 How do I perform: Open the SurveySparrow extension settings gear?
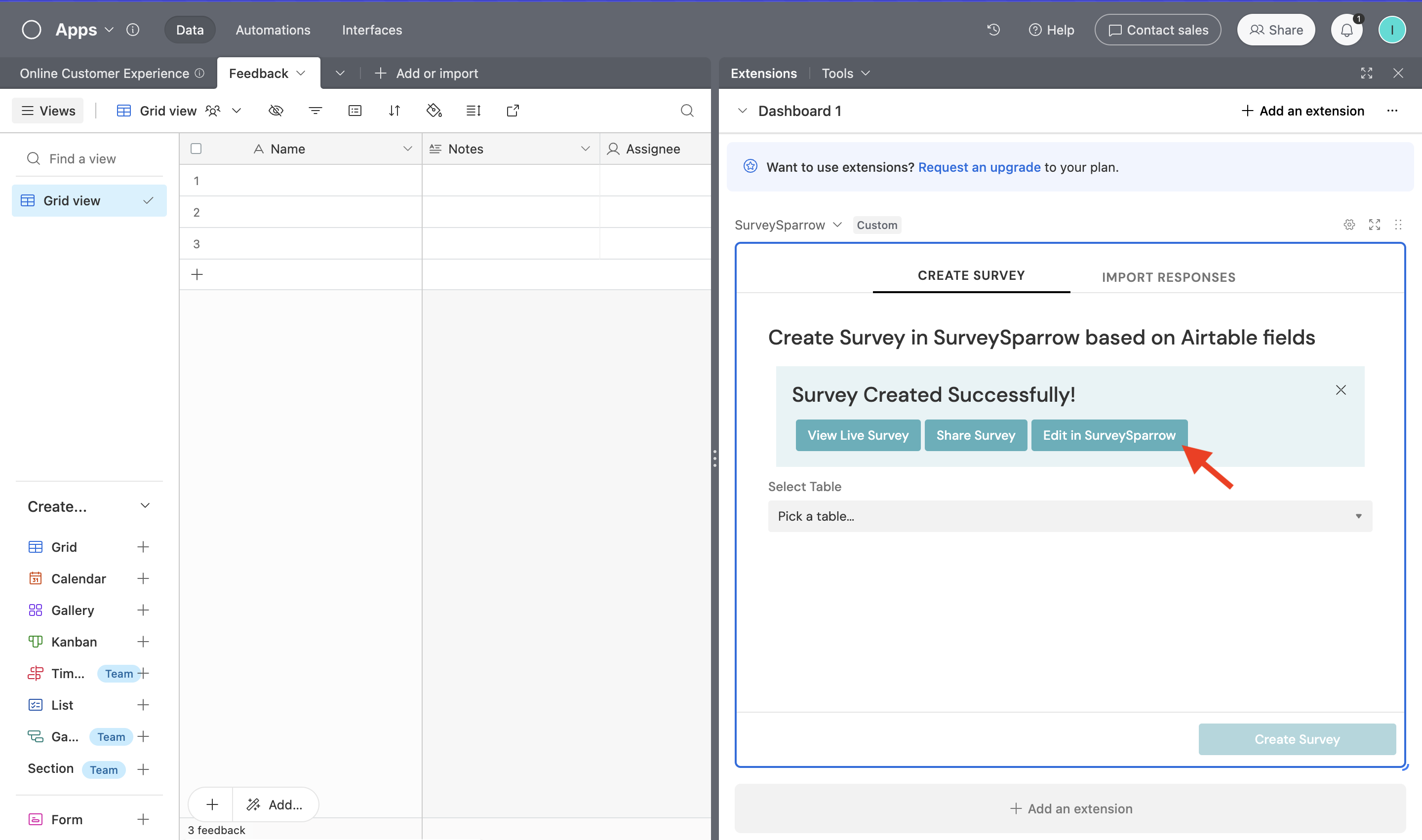[x=1349, y=225]
